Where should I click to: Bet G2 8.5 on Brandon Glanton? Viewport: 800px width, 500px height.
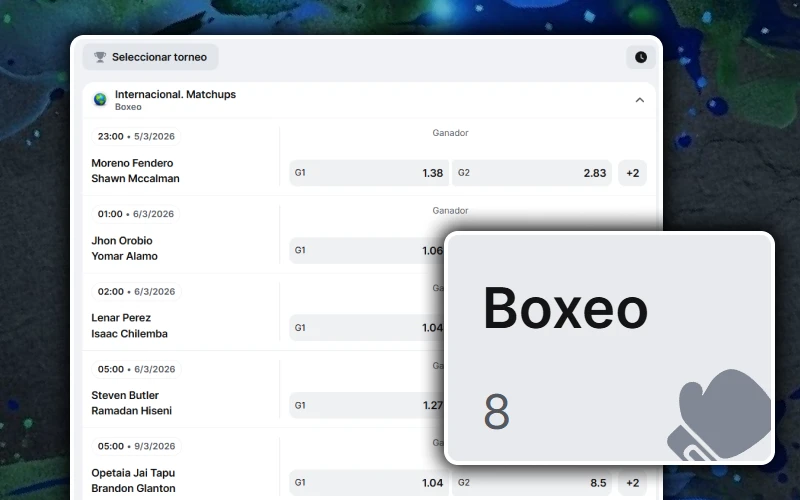(532, 483)
